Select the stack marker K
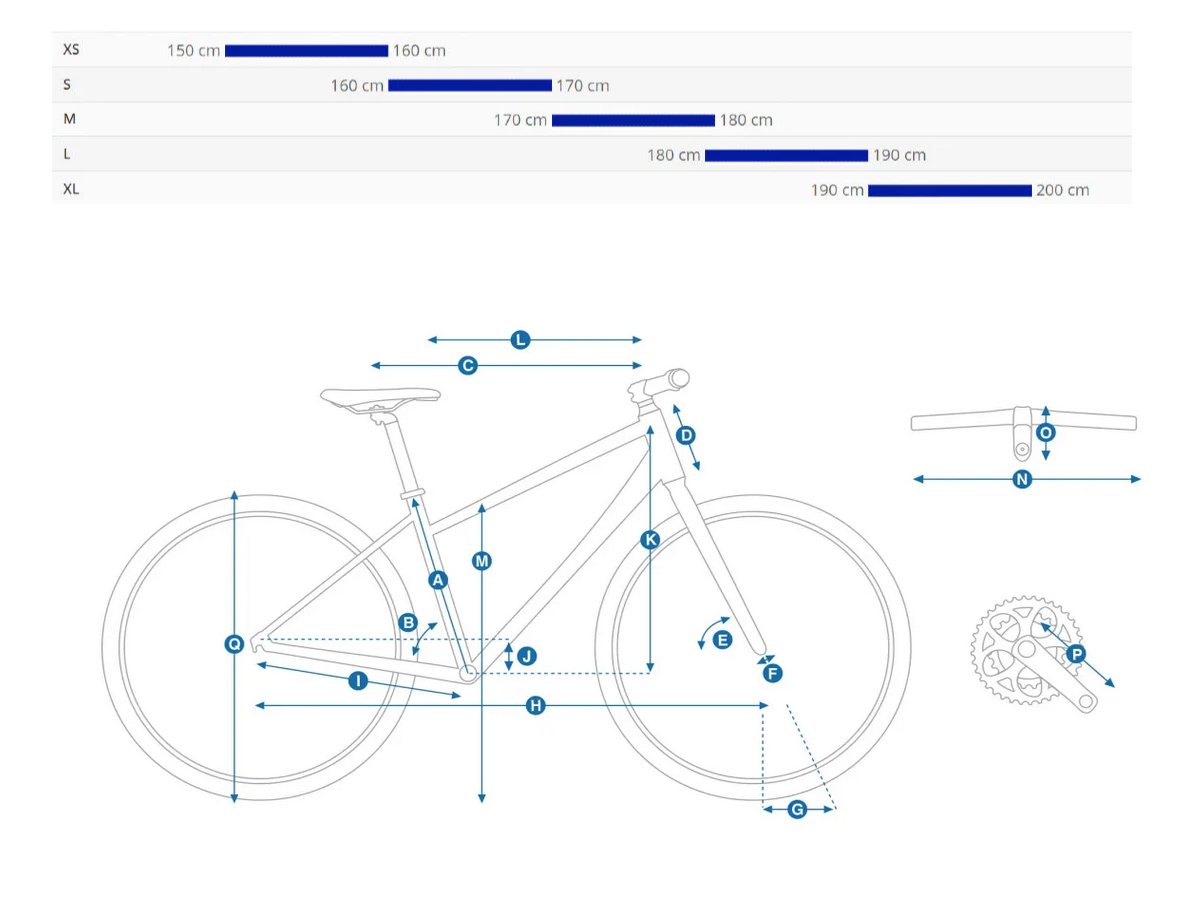Image resolution: width=1192 pixels, height=917 pixels. tap(650, 540)
